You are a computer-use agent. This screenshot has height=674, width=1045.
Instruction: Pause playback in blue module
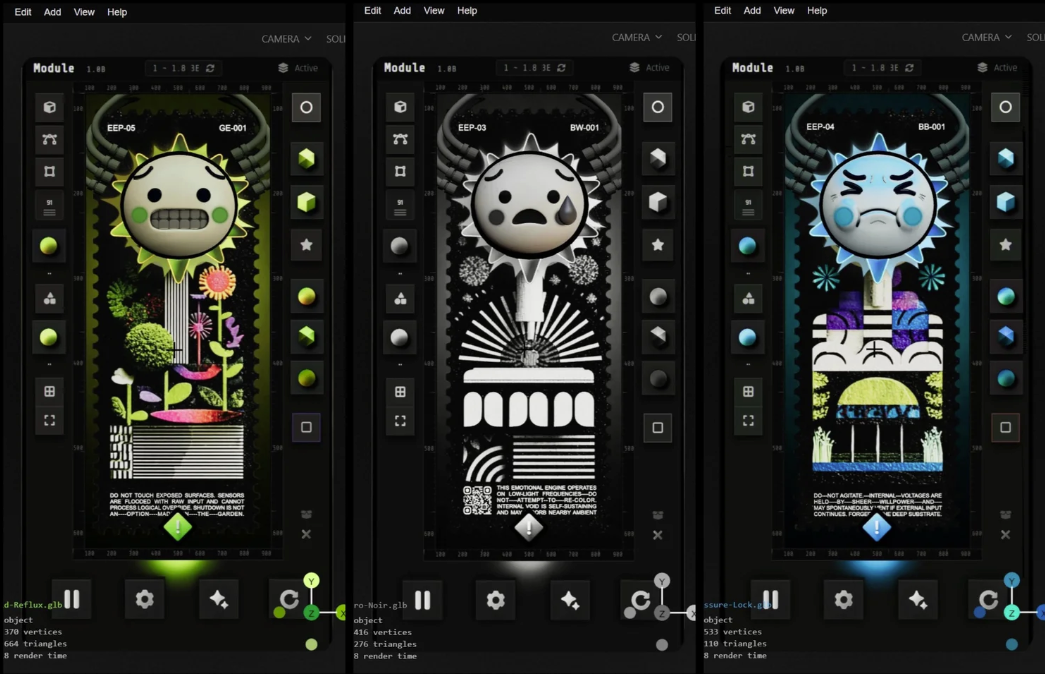point(770,599)
